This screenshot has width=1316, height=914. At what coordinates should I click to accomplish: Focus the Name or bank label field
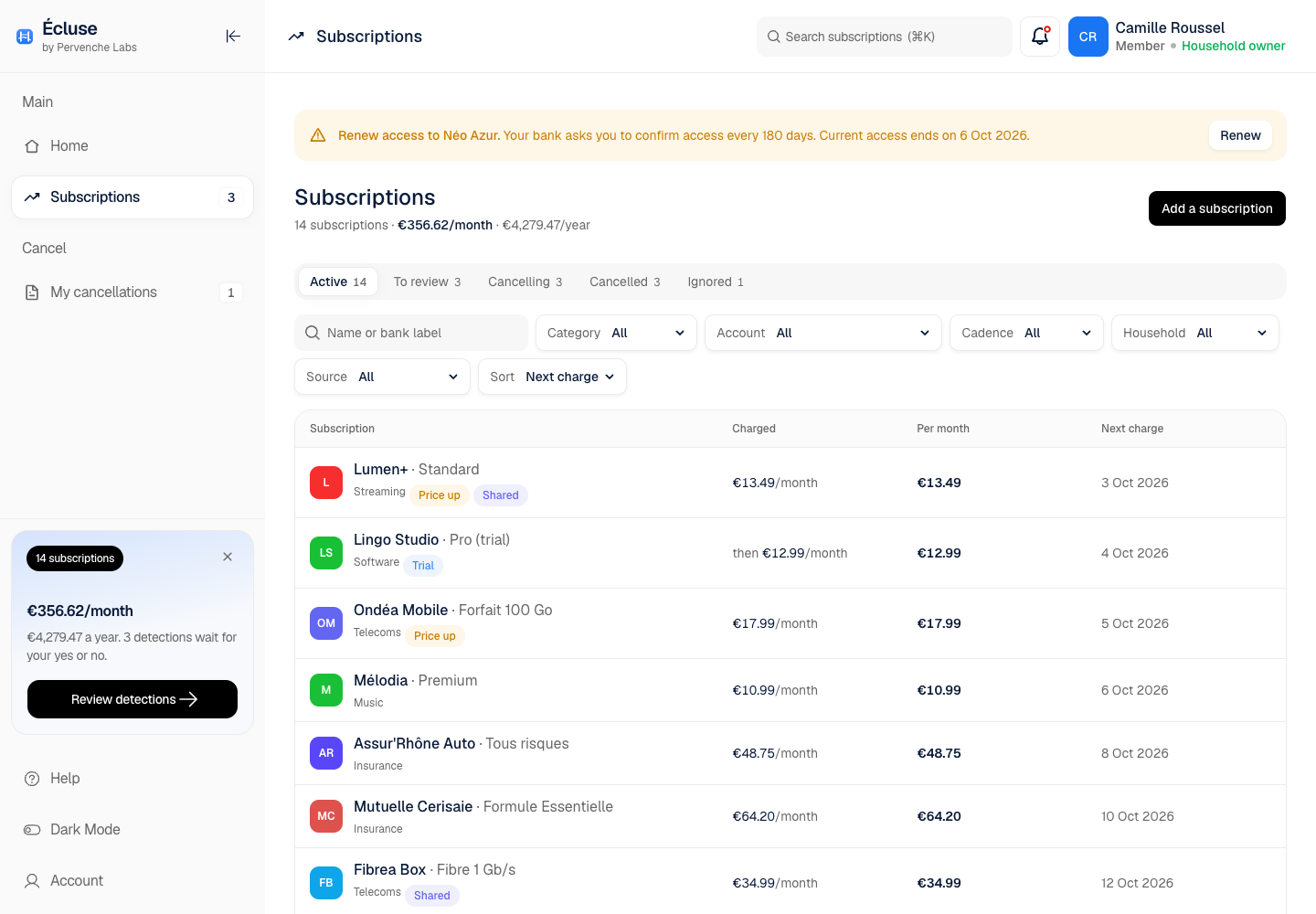[x=411, y=333]
